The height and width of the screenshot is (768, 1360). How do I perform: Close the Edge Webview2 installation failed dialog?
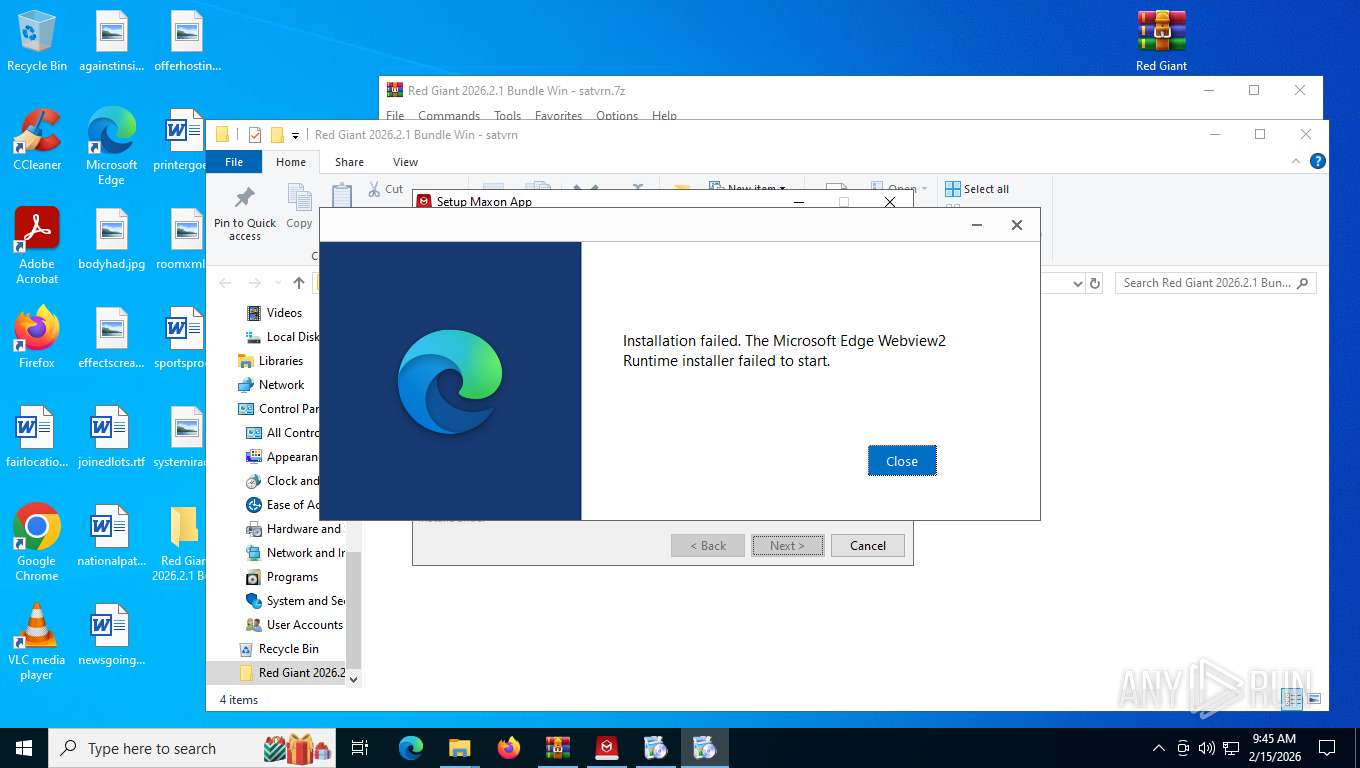point(901,461)
